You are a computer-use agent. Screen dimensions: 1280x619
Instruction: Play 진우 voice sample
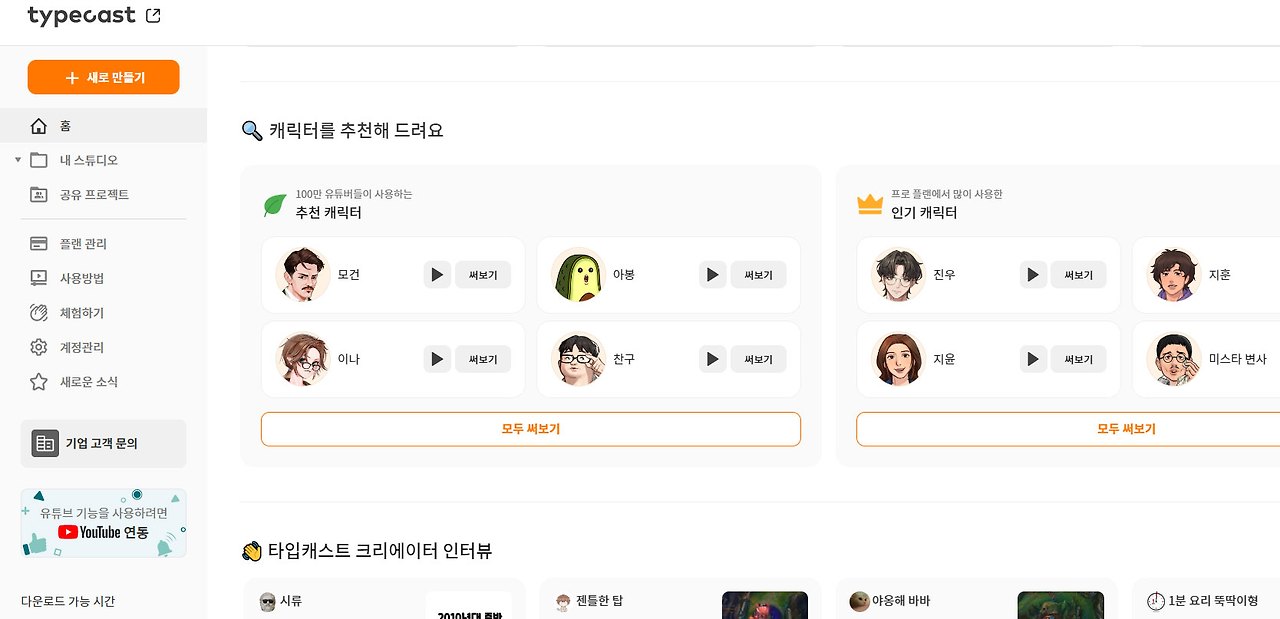click(x=1032, y=274)
